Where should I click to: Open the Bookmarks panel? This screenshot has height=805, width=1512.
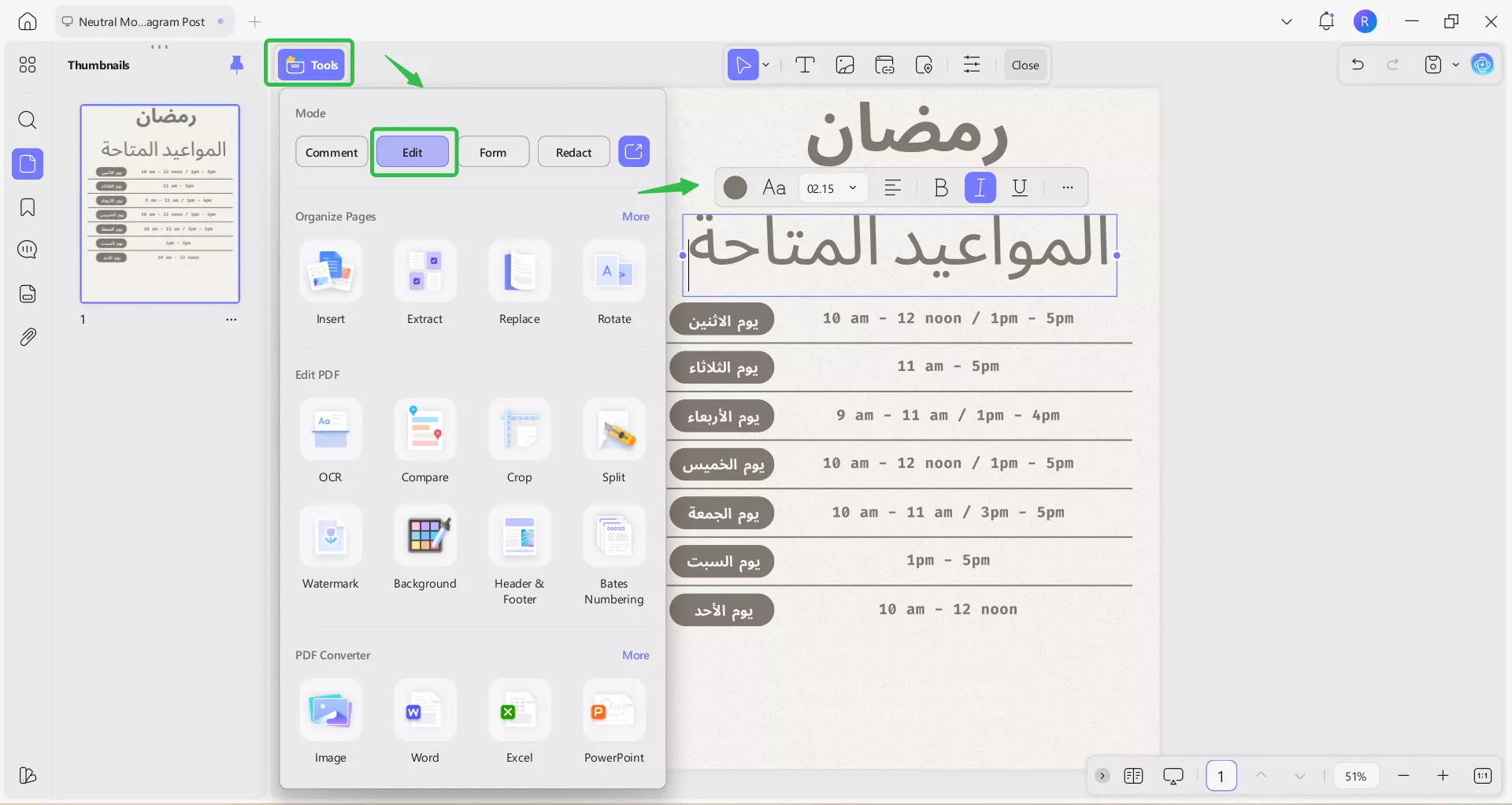point(28,207)
